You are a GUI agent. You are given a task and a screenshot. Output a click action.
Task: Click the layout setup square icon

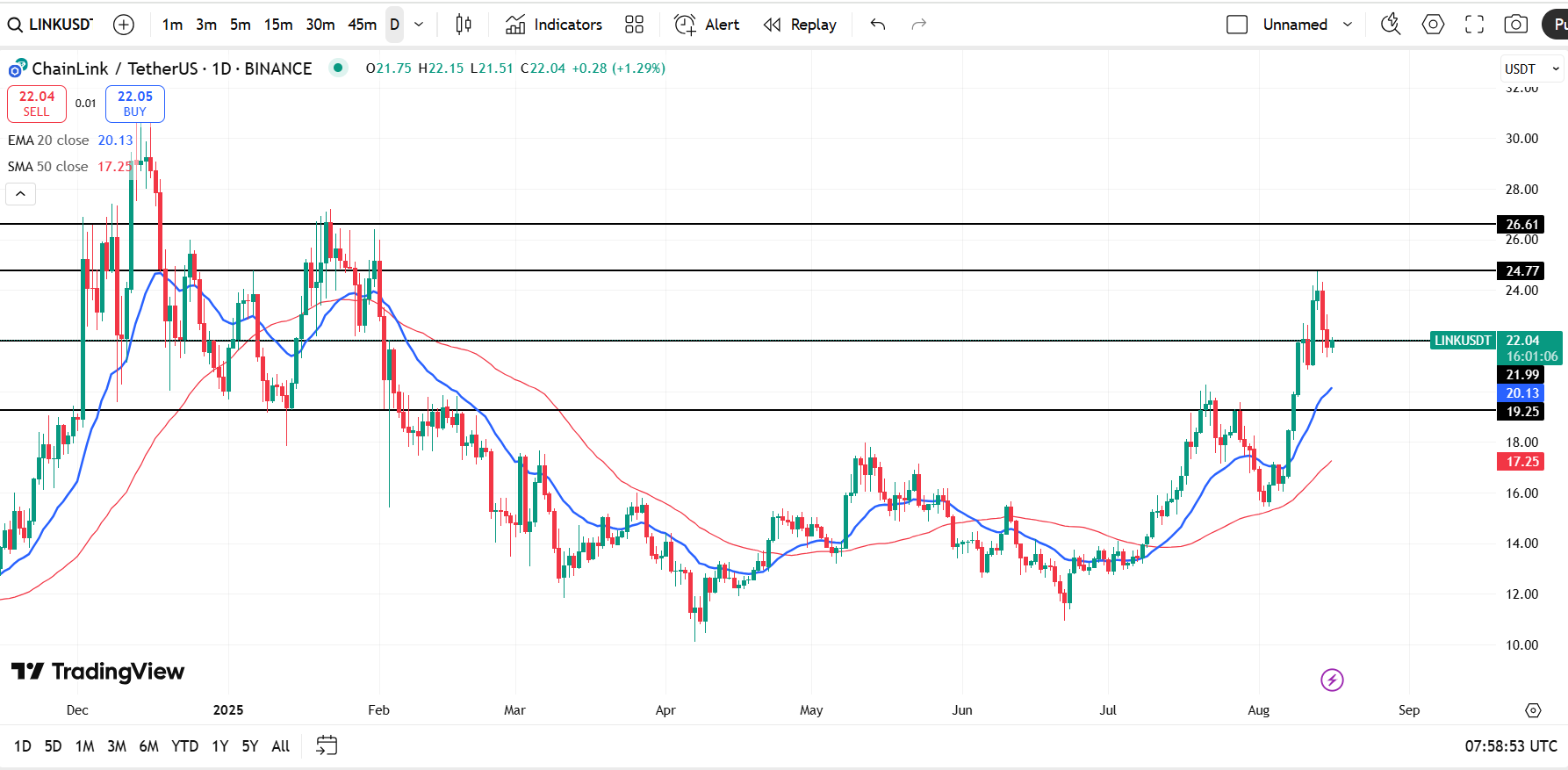click(1237, 25)
